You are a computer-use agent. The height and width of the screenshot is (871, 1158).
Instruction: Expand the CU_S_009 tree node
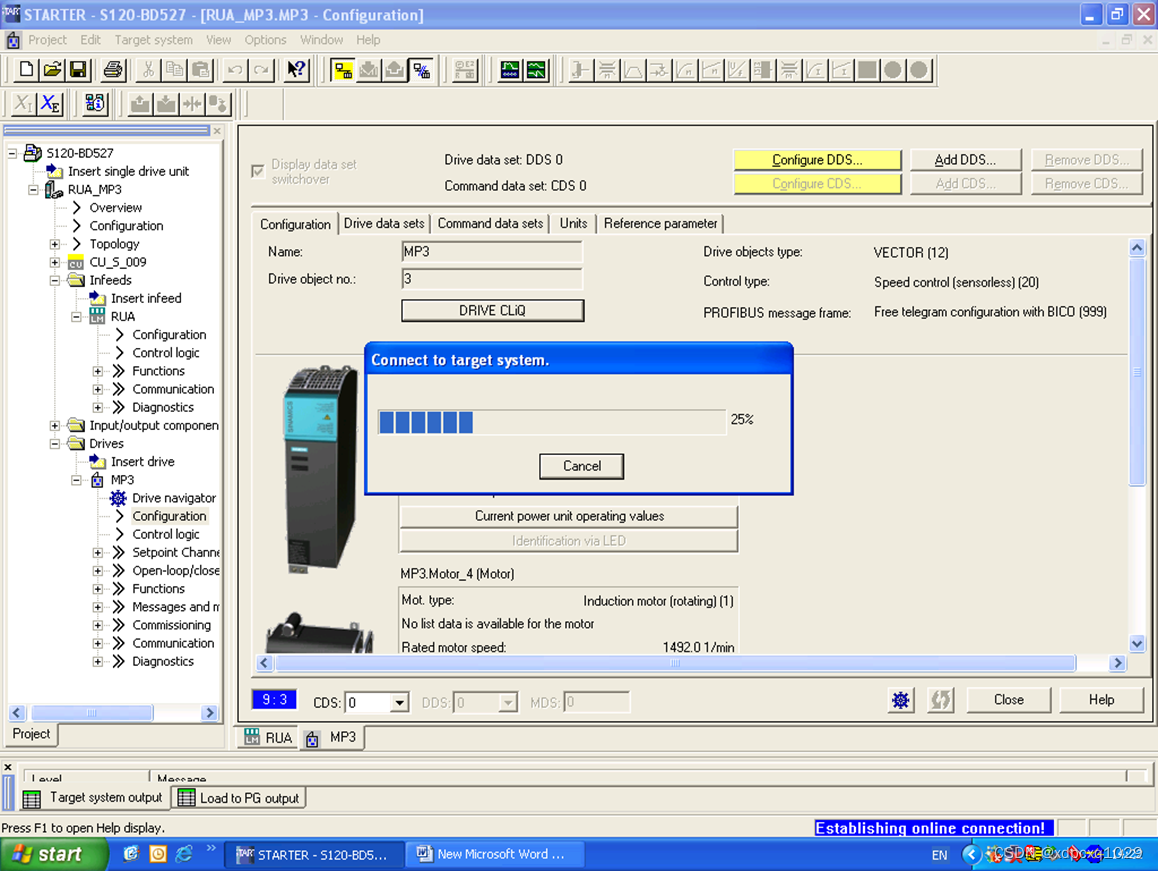tap(55, 262)
